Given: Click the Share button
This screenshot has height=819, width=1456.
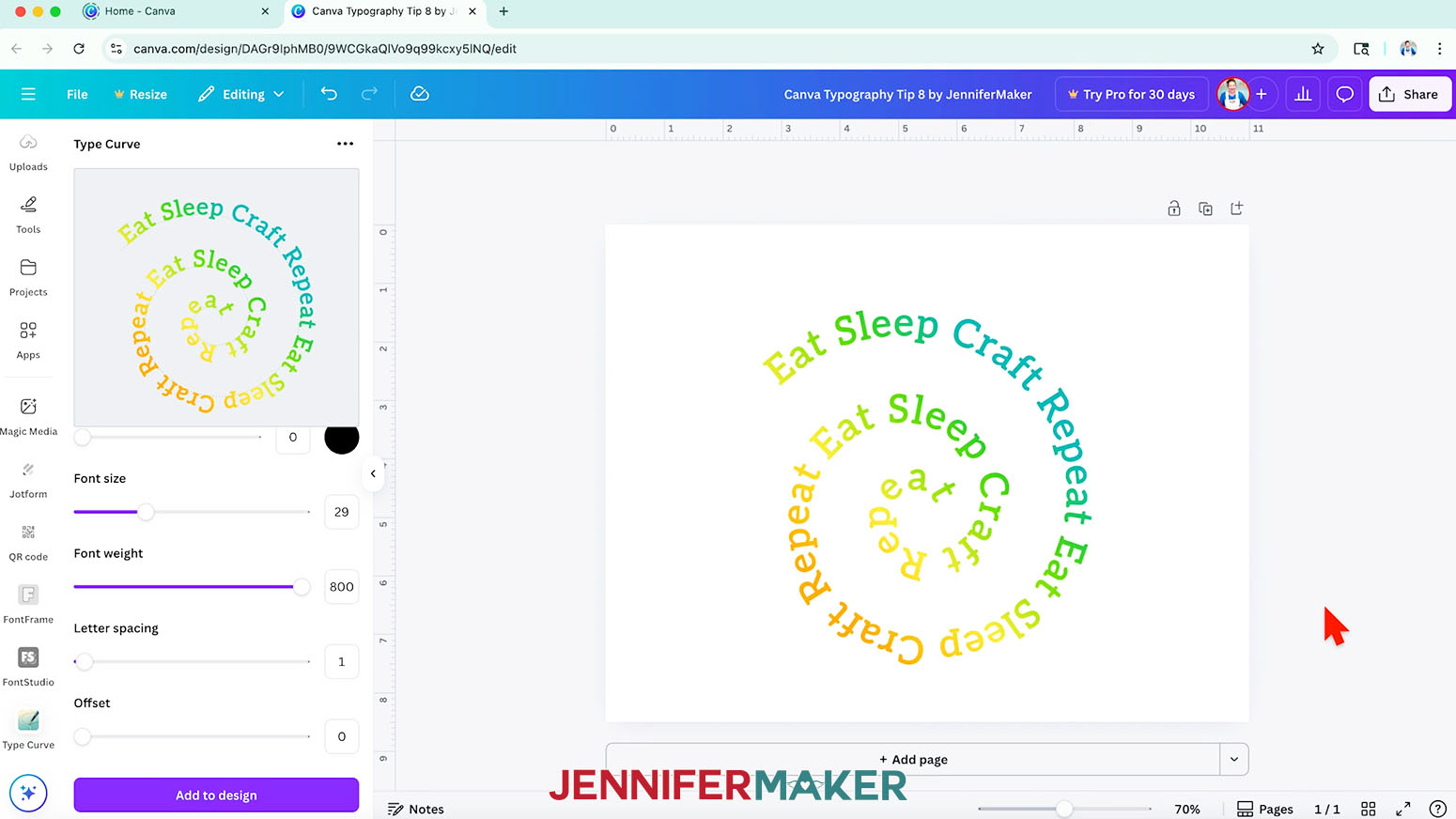Looking at the screenshot, I should 1410,94.
